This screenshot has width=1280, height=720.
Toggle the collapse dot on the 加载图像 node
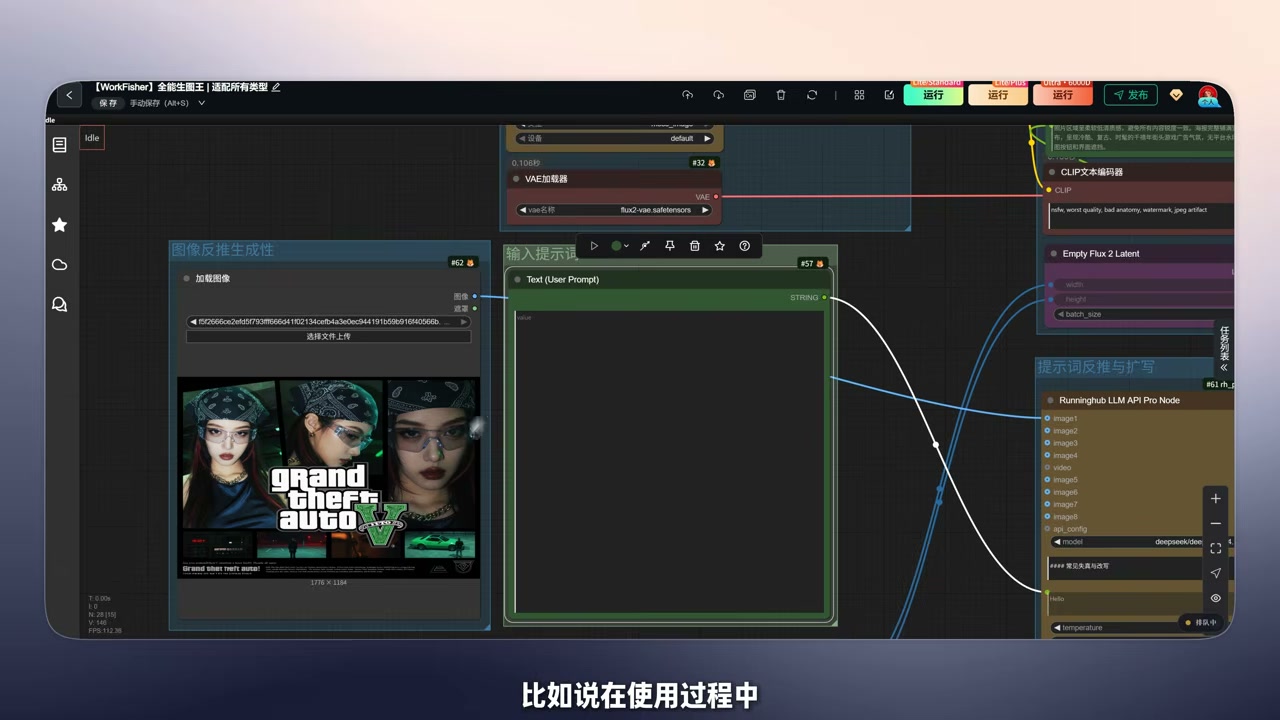click(x=186, y=279)
